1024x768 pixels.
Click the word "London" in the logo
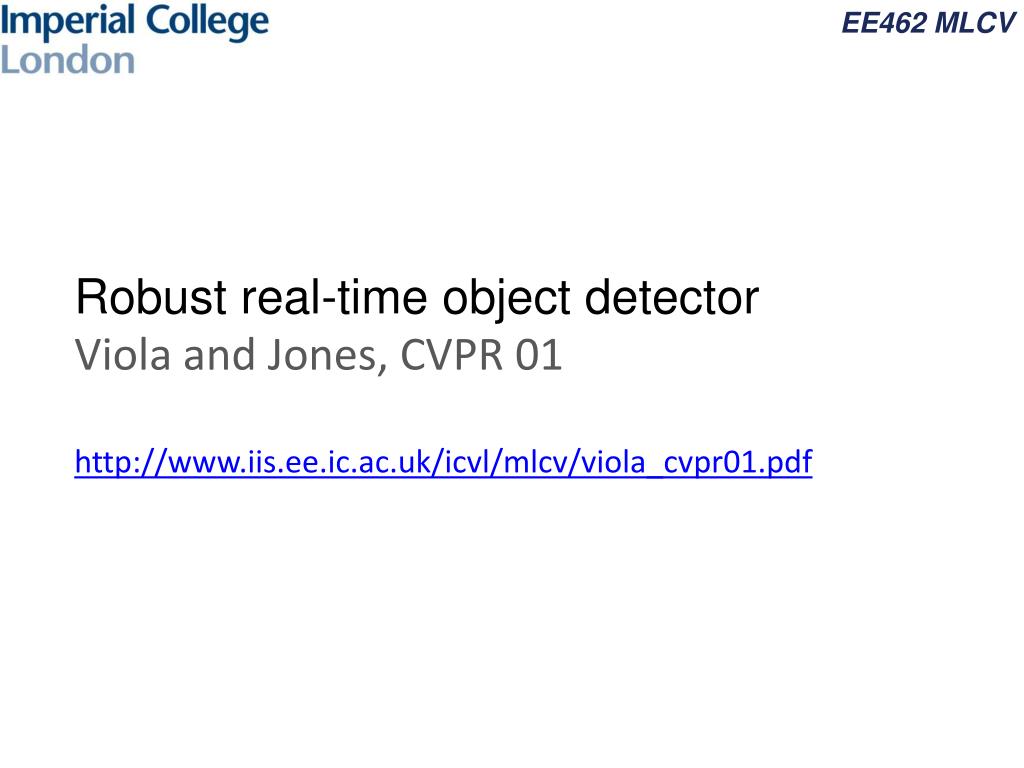coord(67,60)
